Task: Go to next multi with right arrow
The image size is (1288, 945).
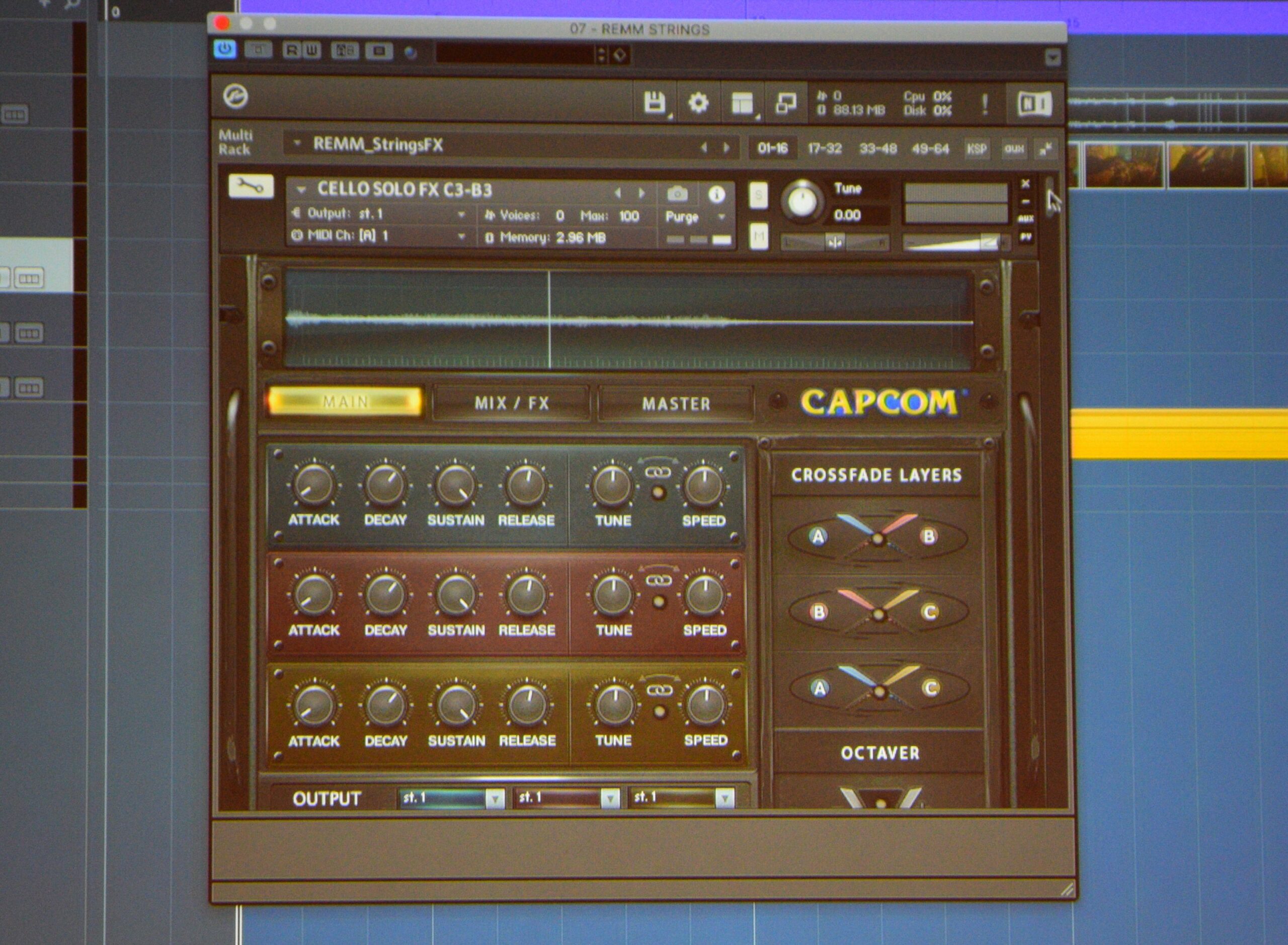Action: pos(727,147)
